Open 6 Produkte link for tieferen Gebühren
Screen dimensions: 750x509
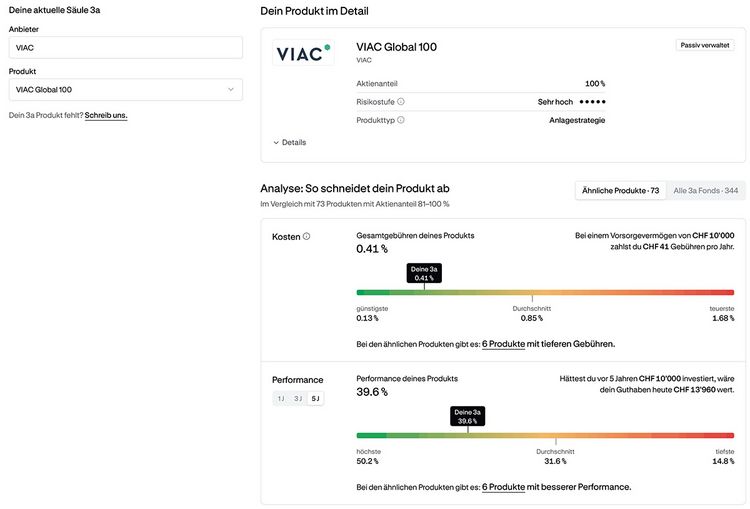[503, 344]
